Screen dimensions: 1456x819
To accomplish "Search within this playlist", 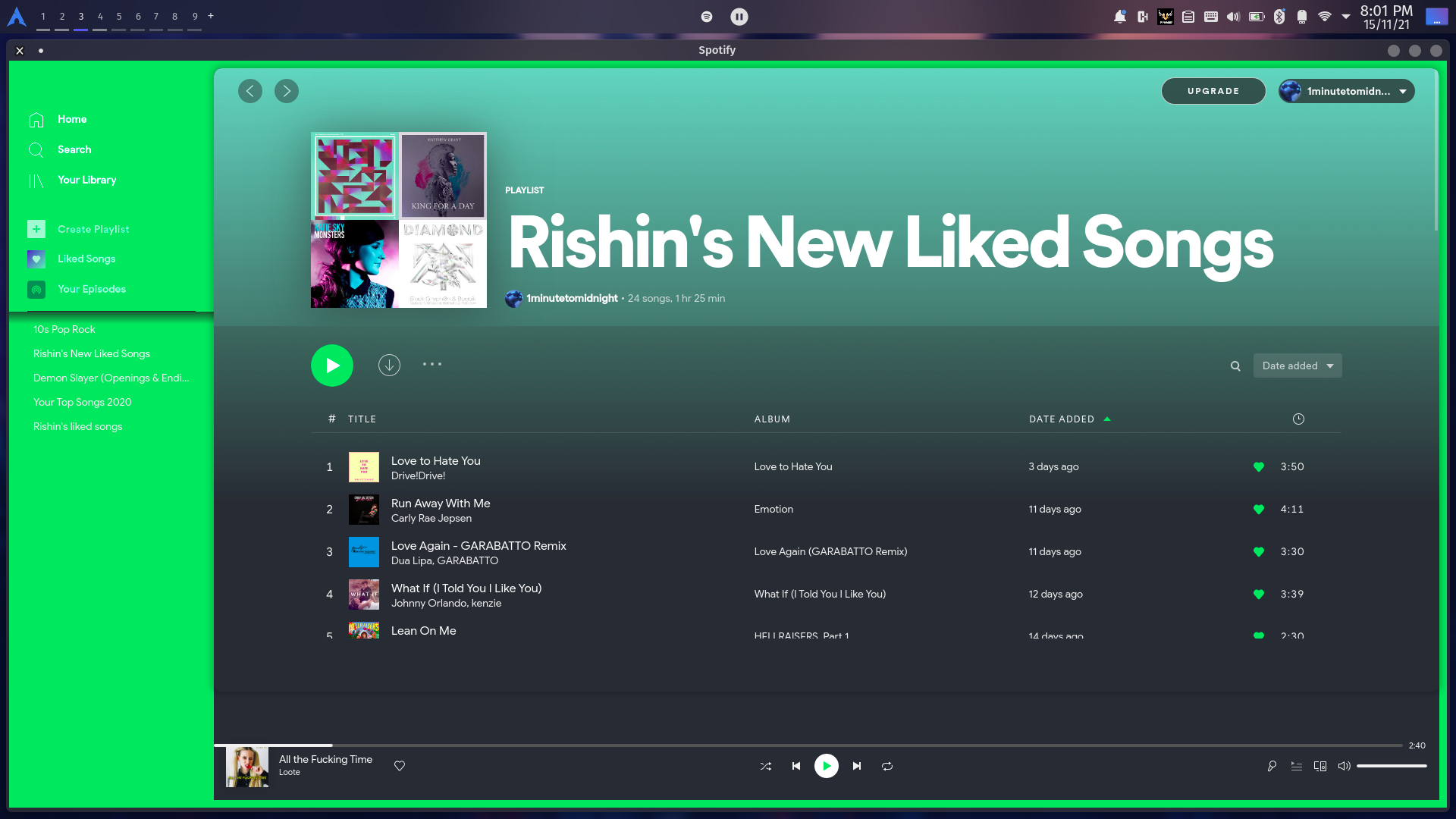I will pyautogui.click(x=1235, y=366).
